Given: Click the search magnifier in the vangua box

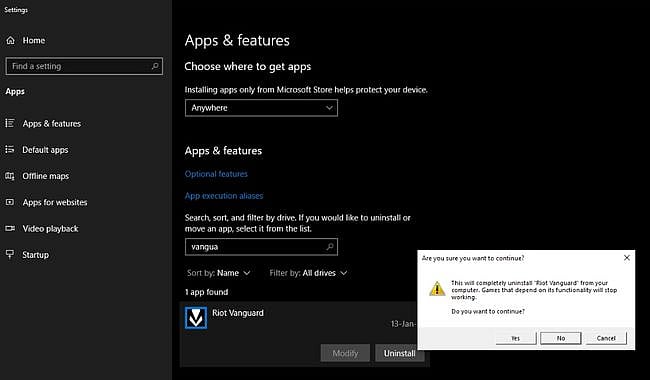Looking at the screenshot, I should [330, 247].
